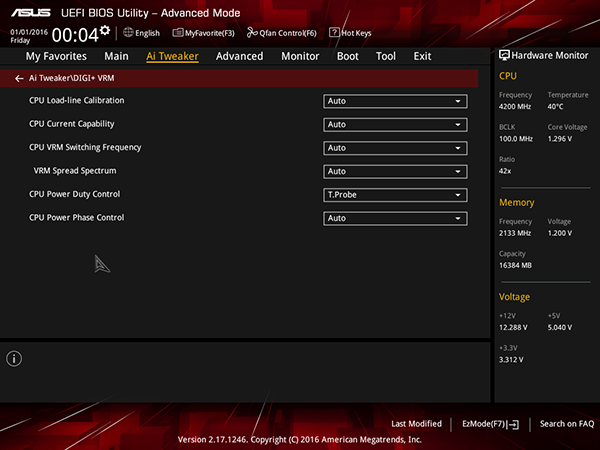Click the info circle icon in the help area
The image size is (600, 450).
pos(14,359)
